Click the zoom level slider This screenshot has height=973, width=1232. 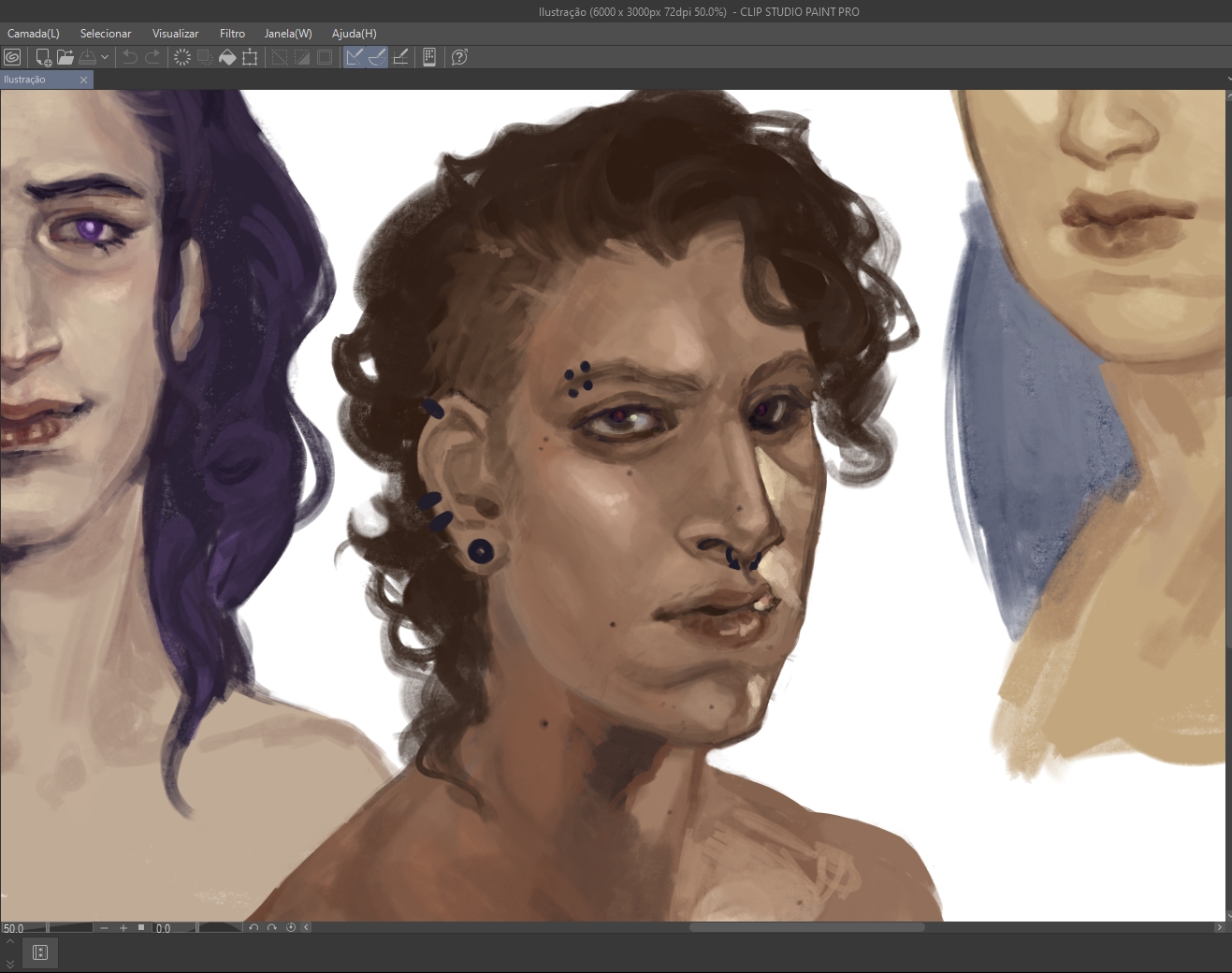tap(70, 928)
